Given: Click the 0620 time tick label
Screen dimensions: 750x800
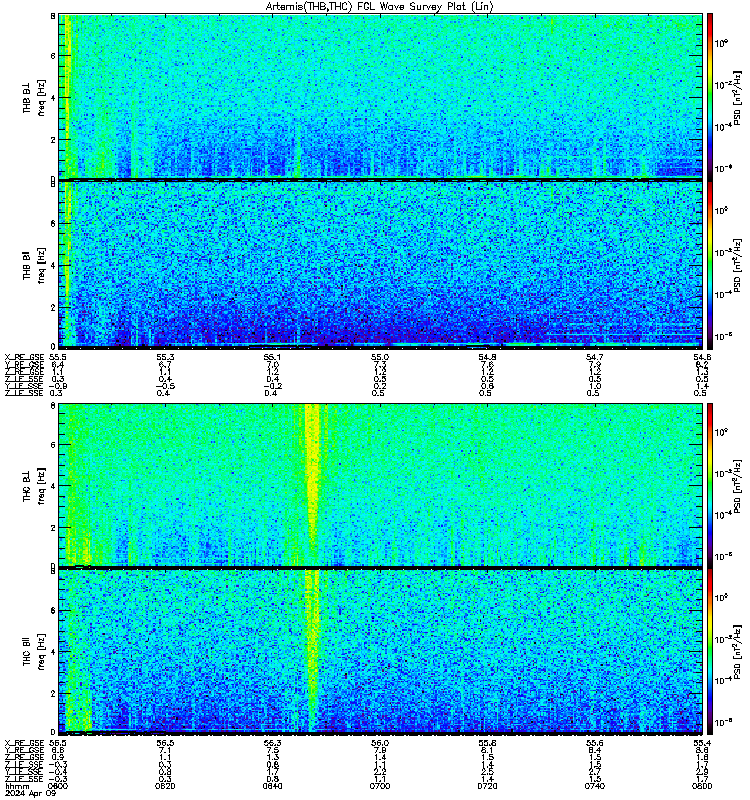Looking at the screenshot, I should point(165,786).
